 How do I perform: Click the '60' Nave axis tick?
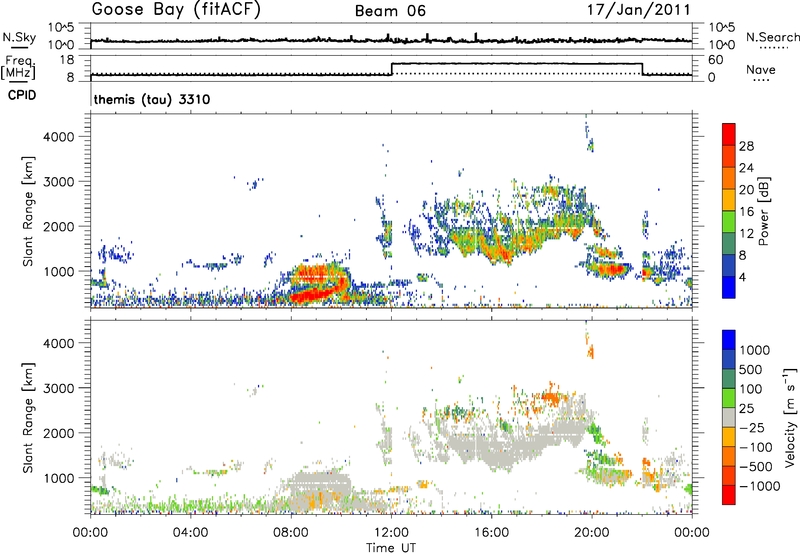point(716,60)
